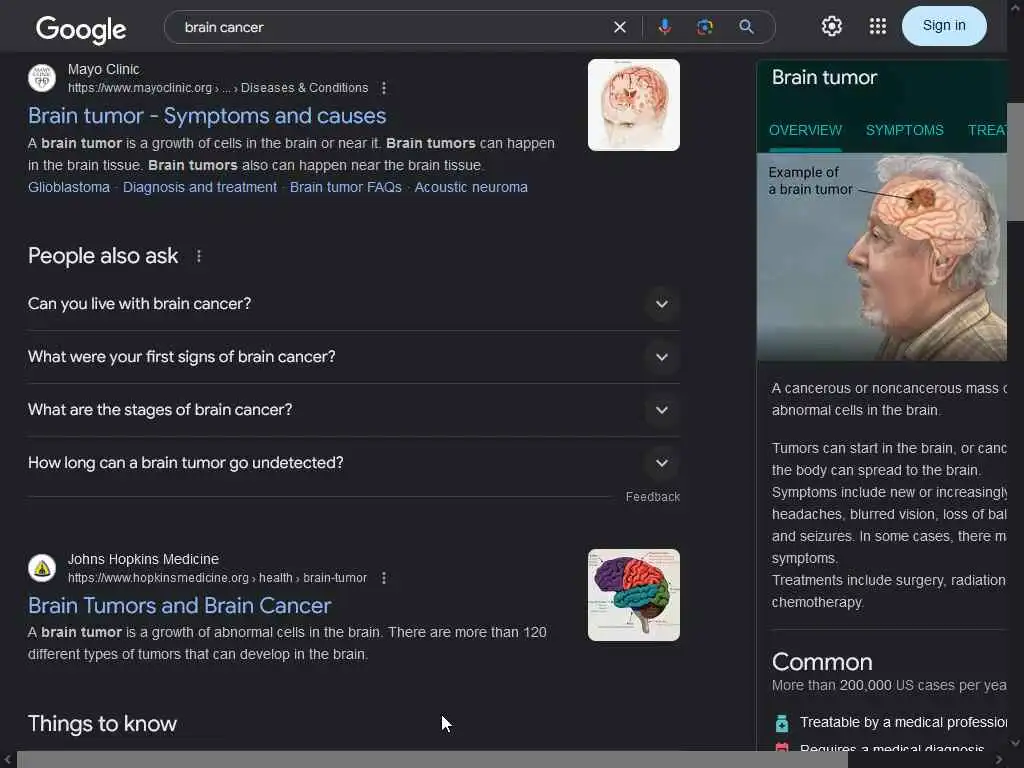Open the three-dot menu beside People also ask

point(199,256)
